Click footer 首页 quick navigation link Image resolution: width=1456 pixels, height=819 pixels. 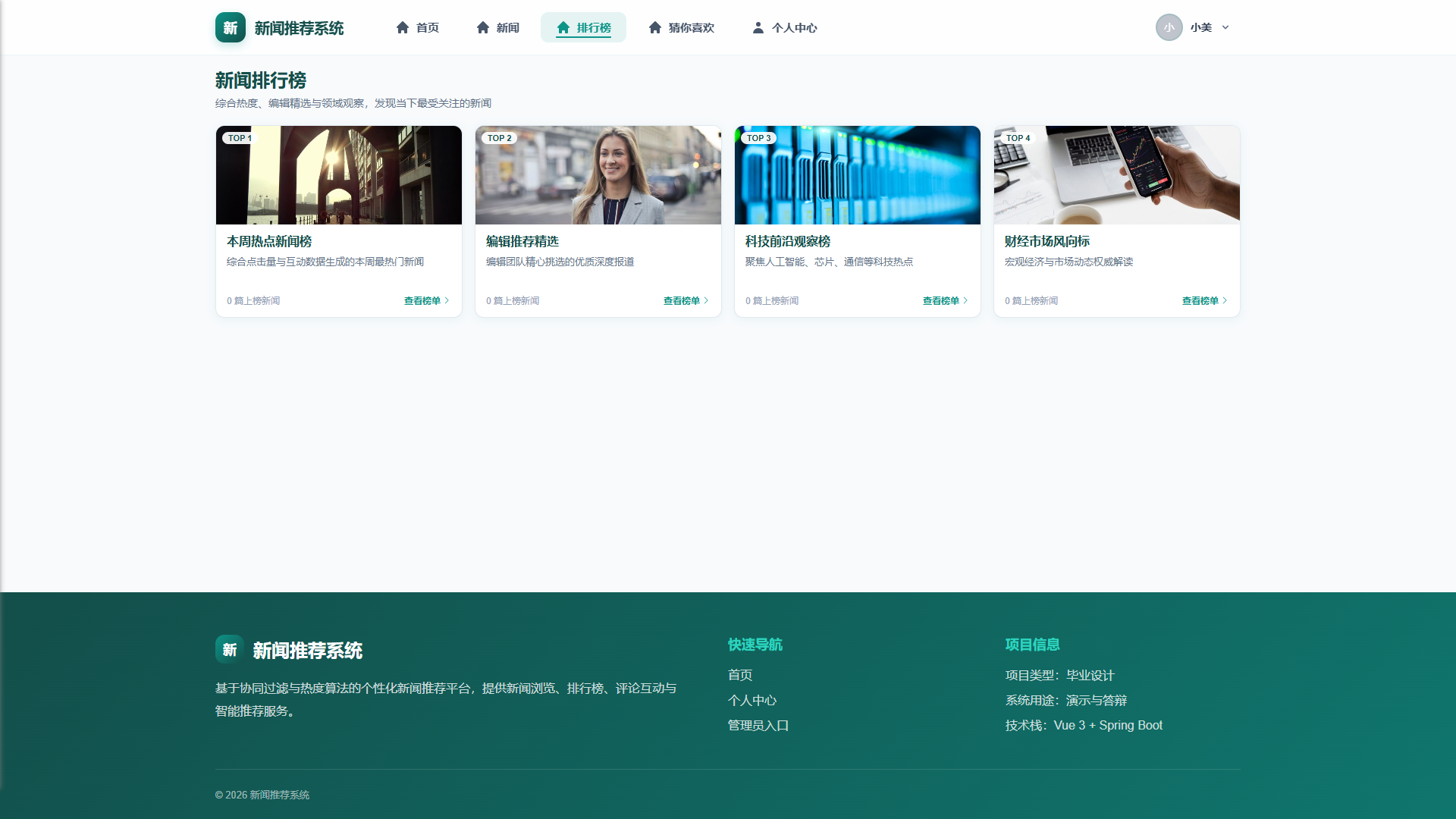[x=740, y=675]
